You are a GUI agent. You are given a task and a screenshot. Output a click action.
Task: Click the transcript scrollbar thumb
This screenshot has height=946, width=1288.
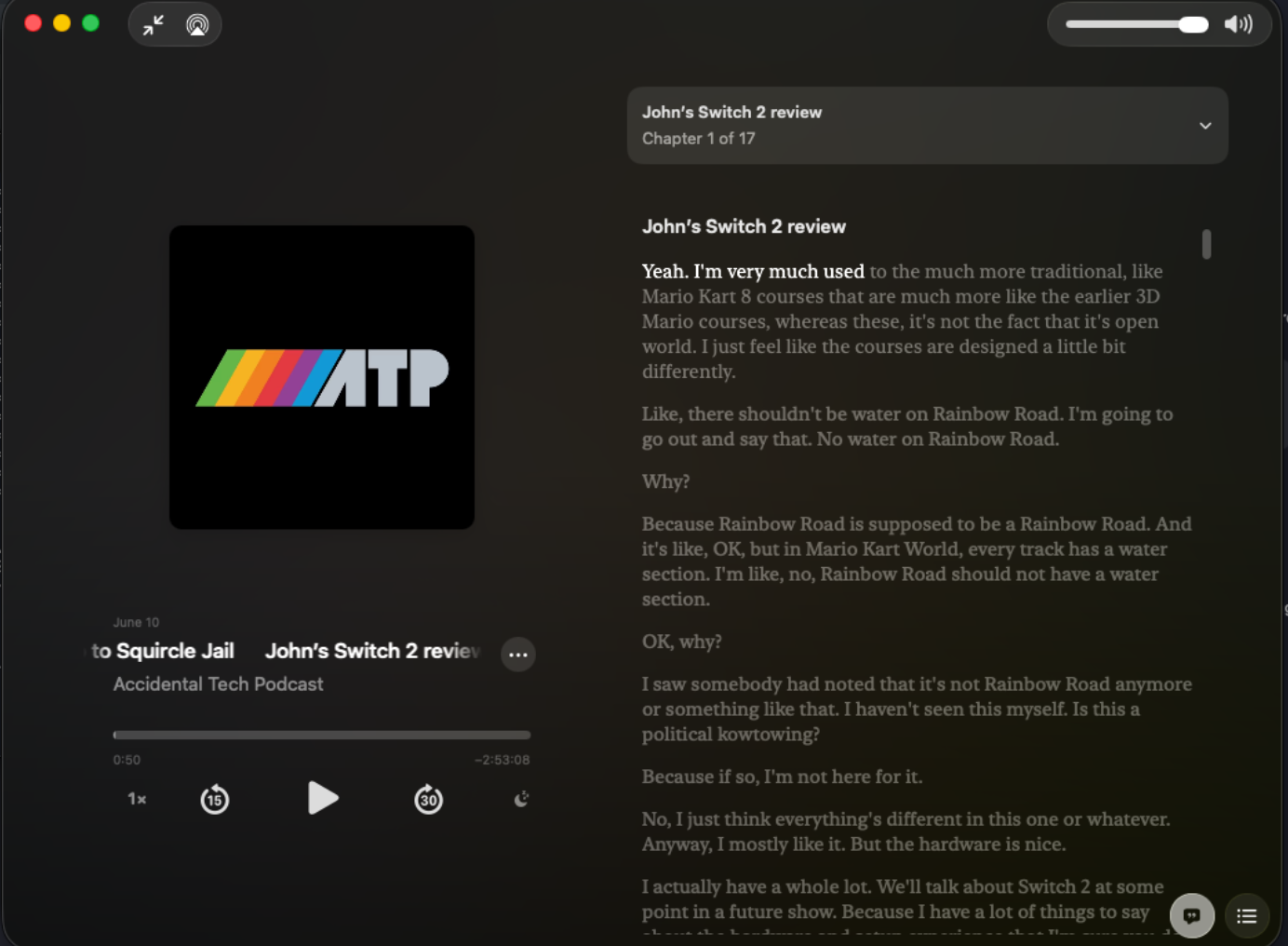1206,244
